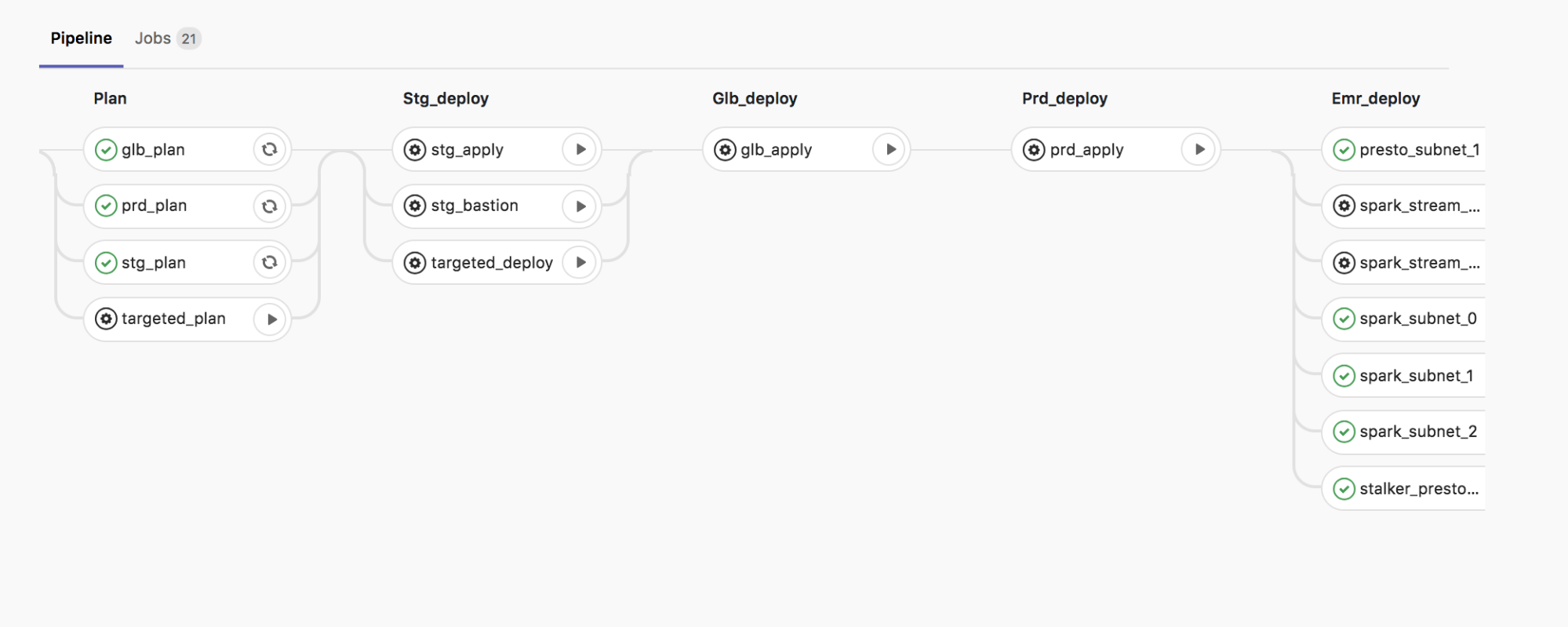Image resolution: width=1568 pixels, height=627 pixels.
Task: Open the spark_subnet_1 job
Action: pos(1415,376)
